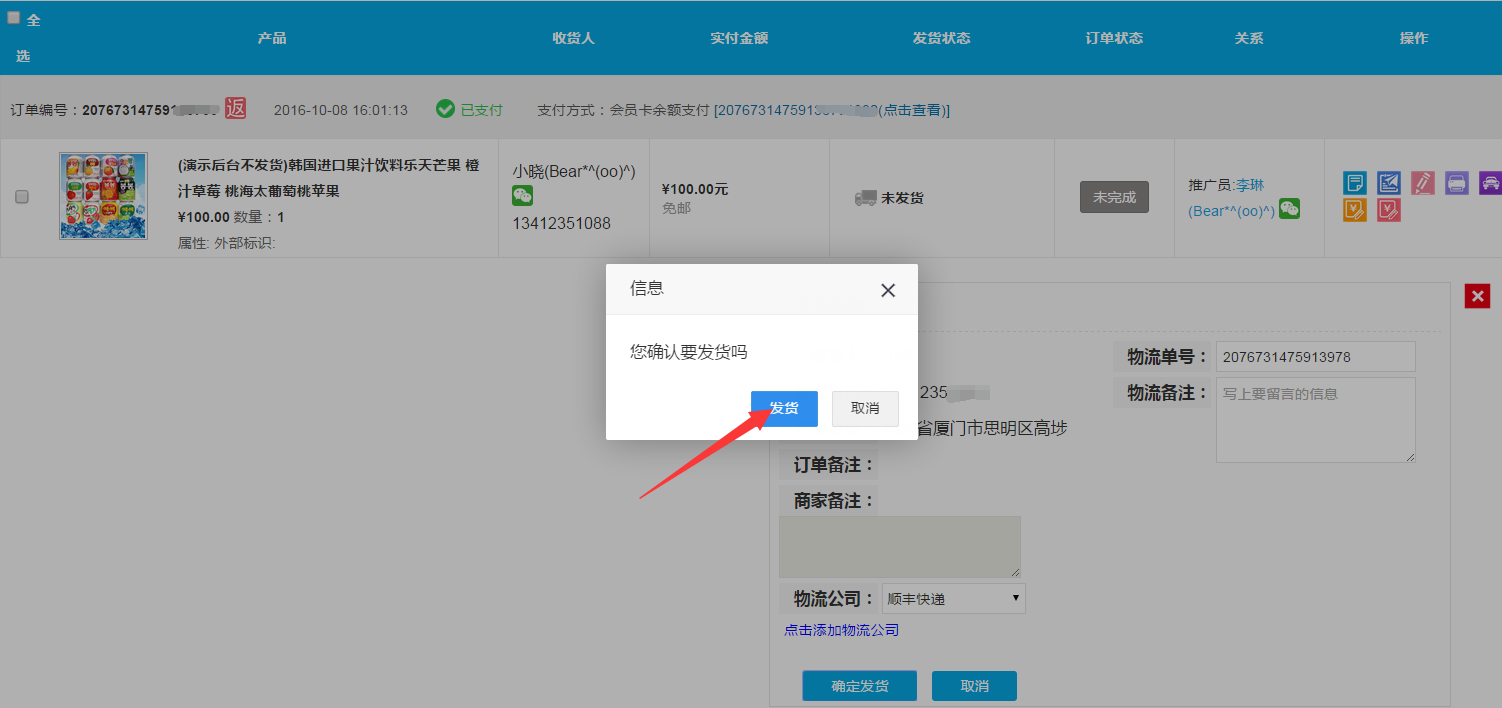Click the purple printer icon
Image resolution: width=1502 pixels, height=708 pixels.
coord(1457,183)
